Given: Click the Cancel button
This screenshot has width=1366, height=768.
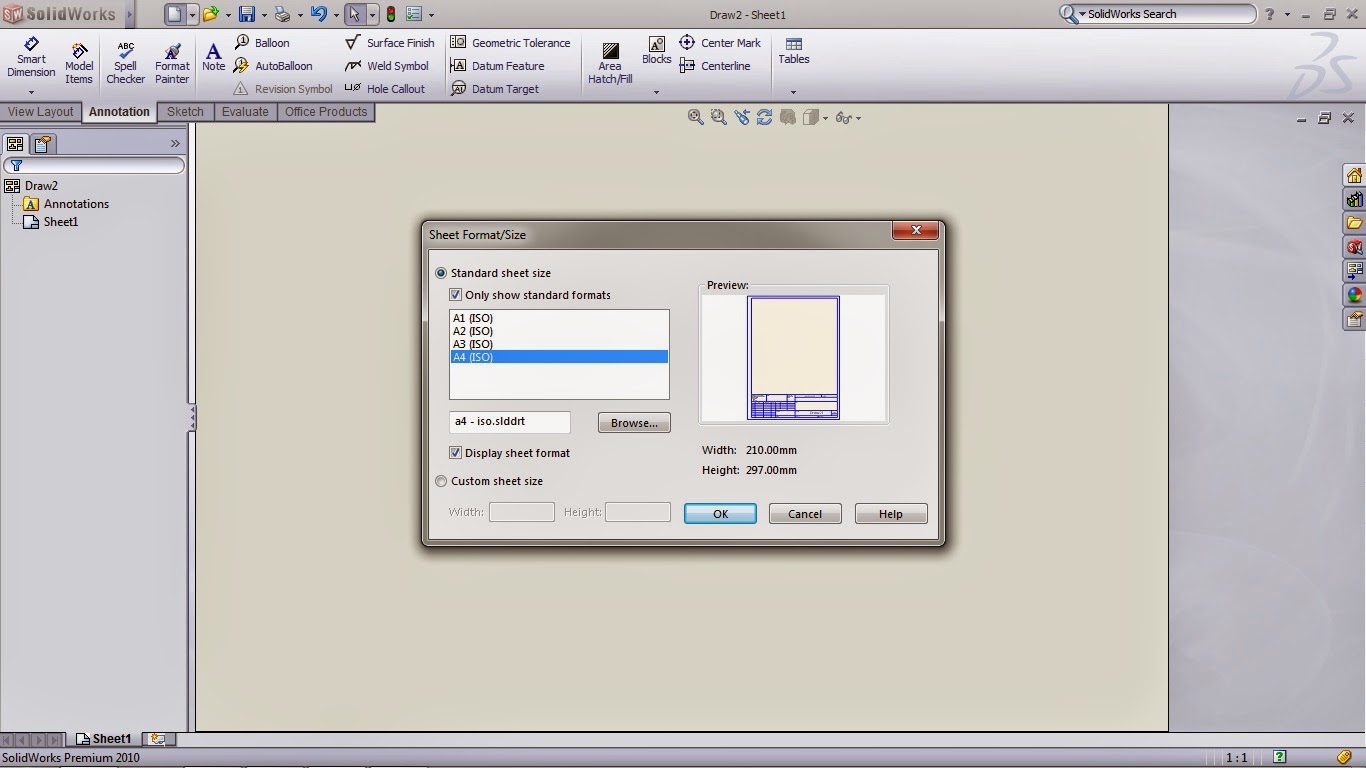Looking at the screenshot, I should 805,514.
